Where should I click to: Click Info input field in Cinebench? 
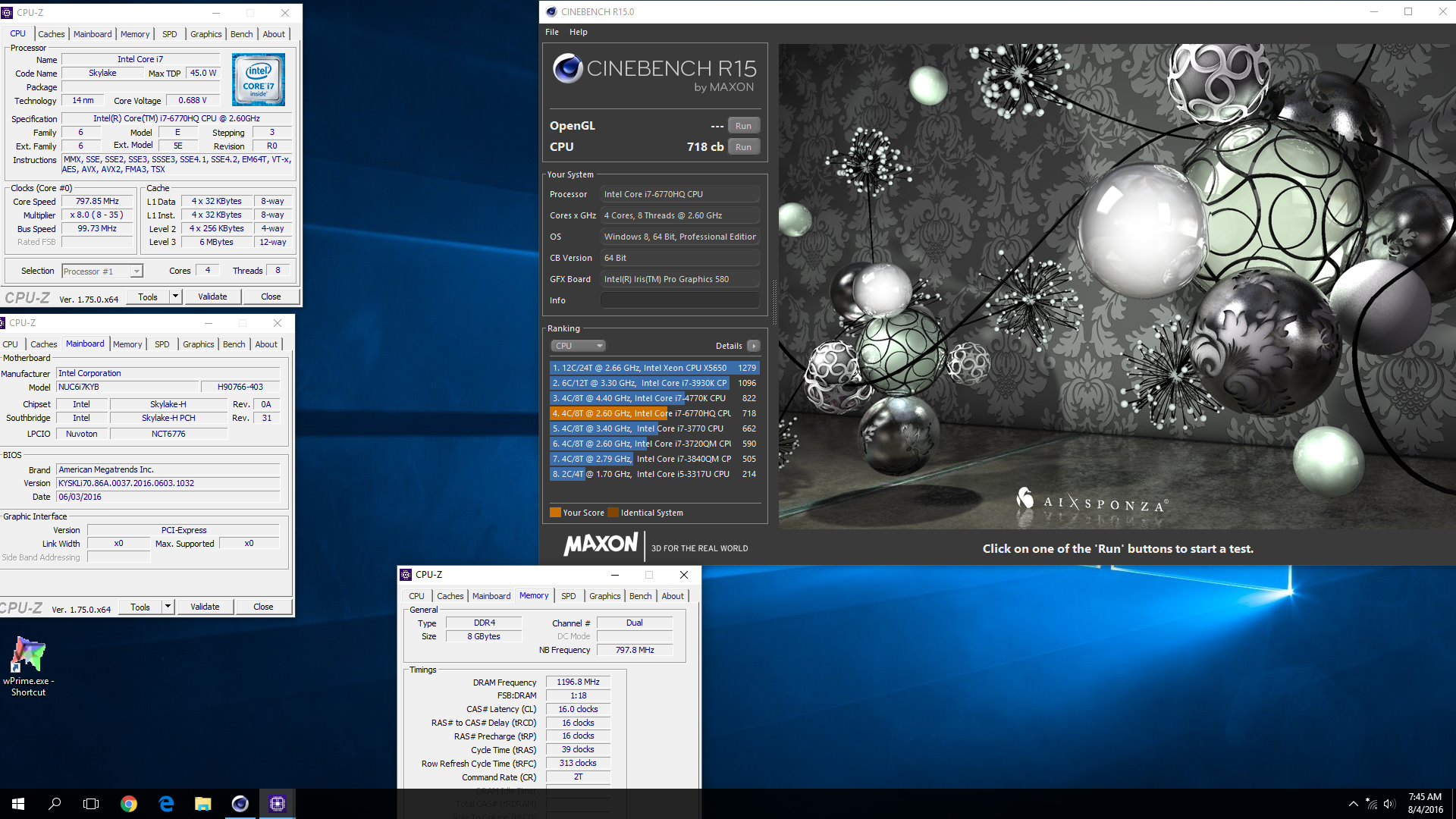(x=680, y=300)
